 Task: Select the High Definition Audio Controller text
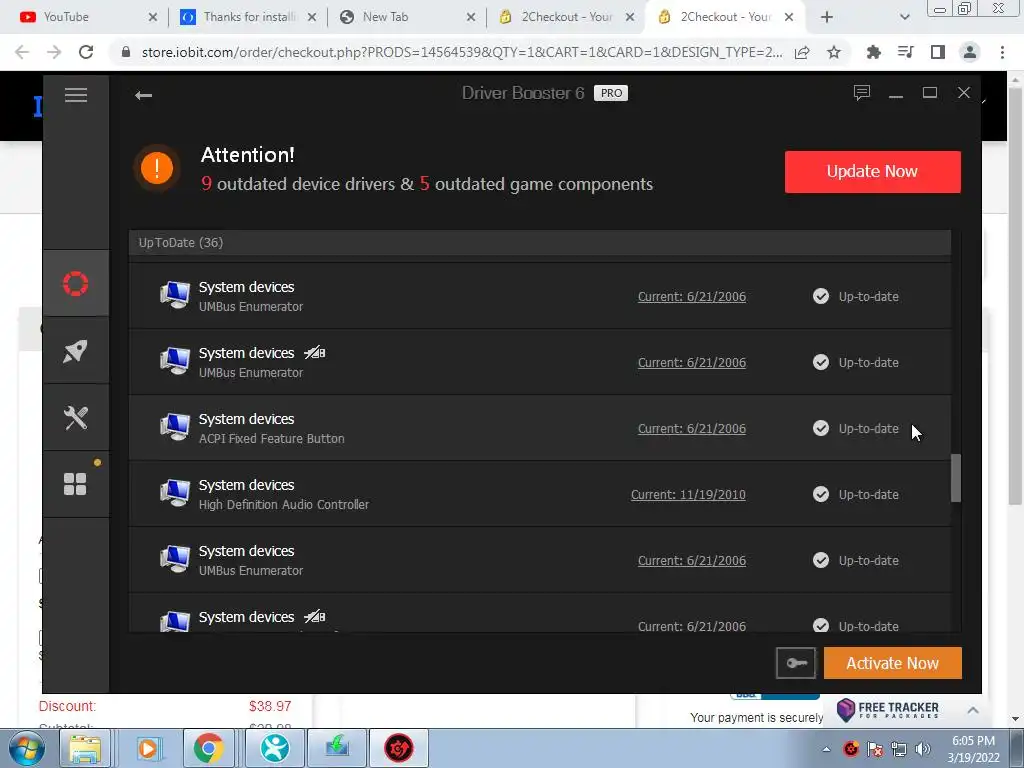pos(283,505)
